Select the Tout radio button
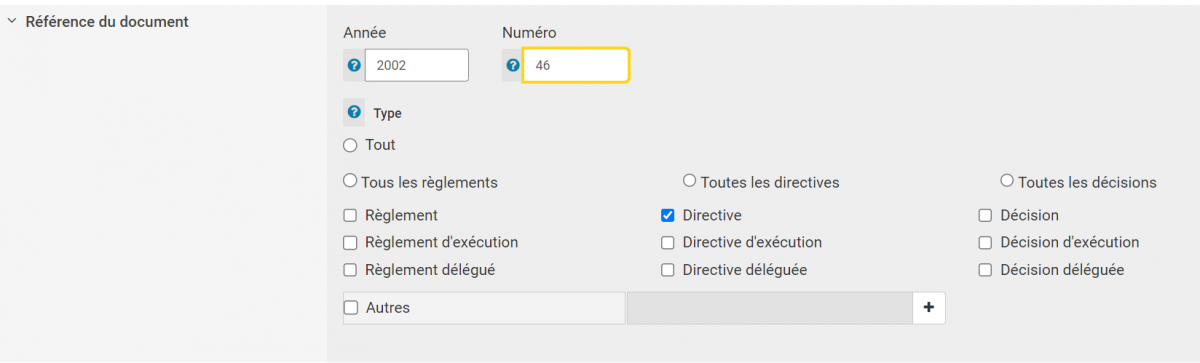1200x363 pixels. coord(350,145)
